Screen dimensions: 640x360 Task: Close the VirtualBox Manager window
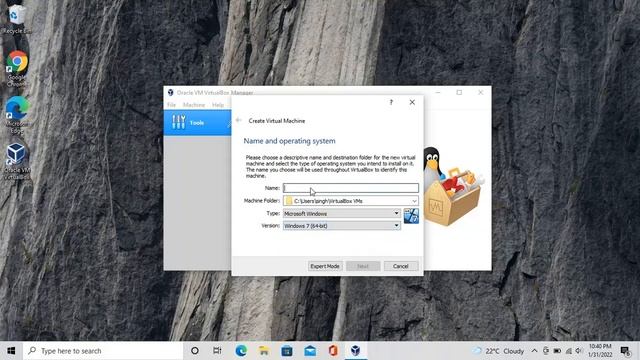(x=480, y=93)
